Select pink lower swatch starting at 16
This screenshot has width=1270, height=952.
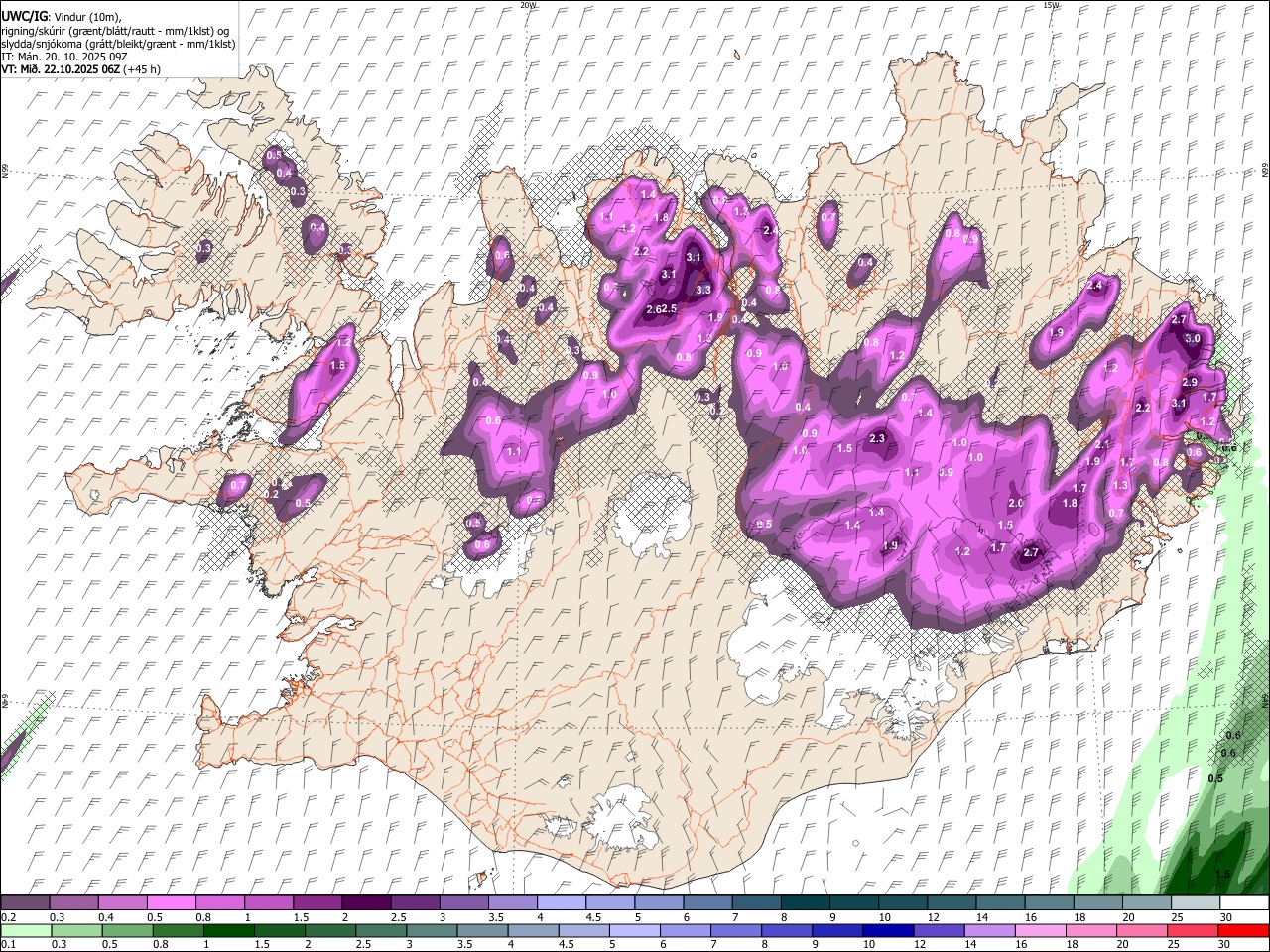[x=1040, y=930]
